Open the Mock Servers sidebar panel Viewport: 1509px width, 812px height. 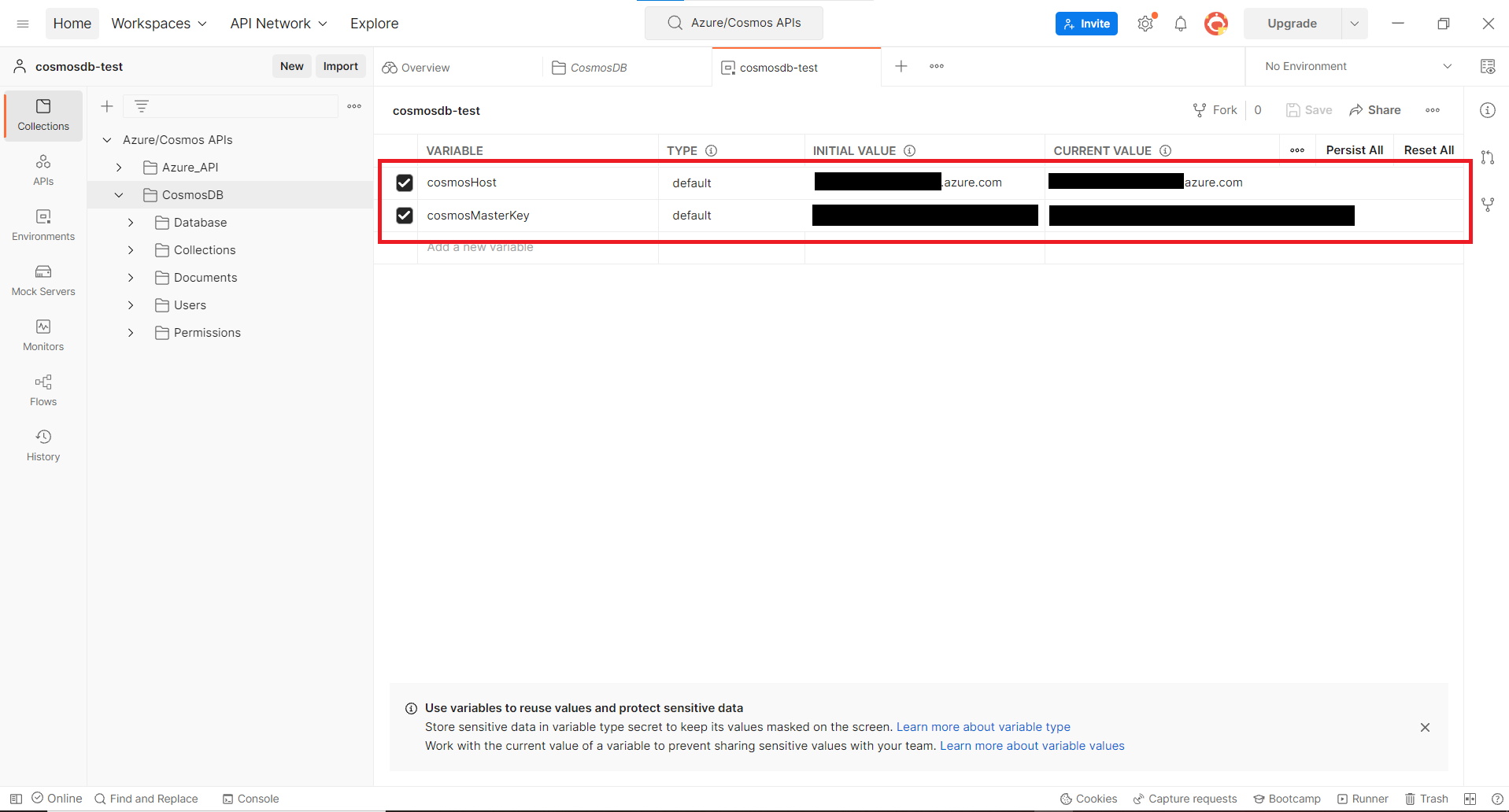click(43, 281)
